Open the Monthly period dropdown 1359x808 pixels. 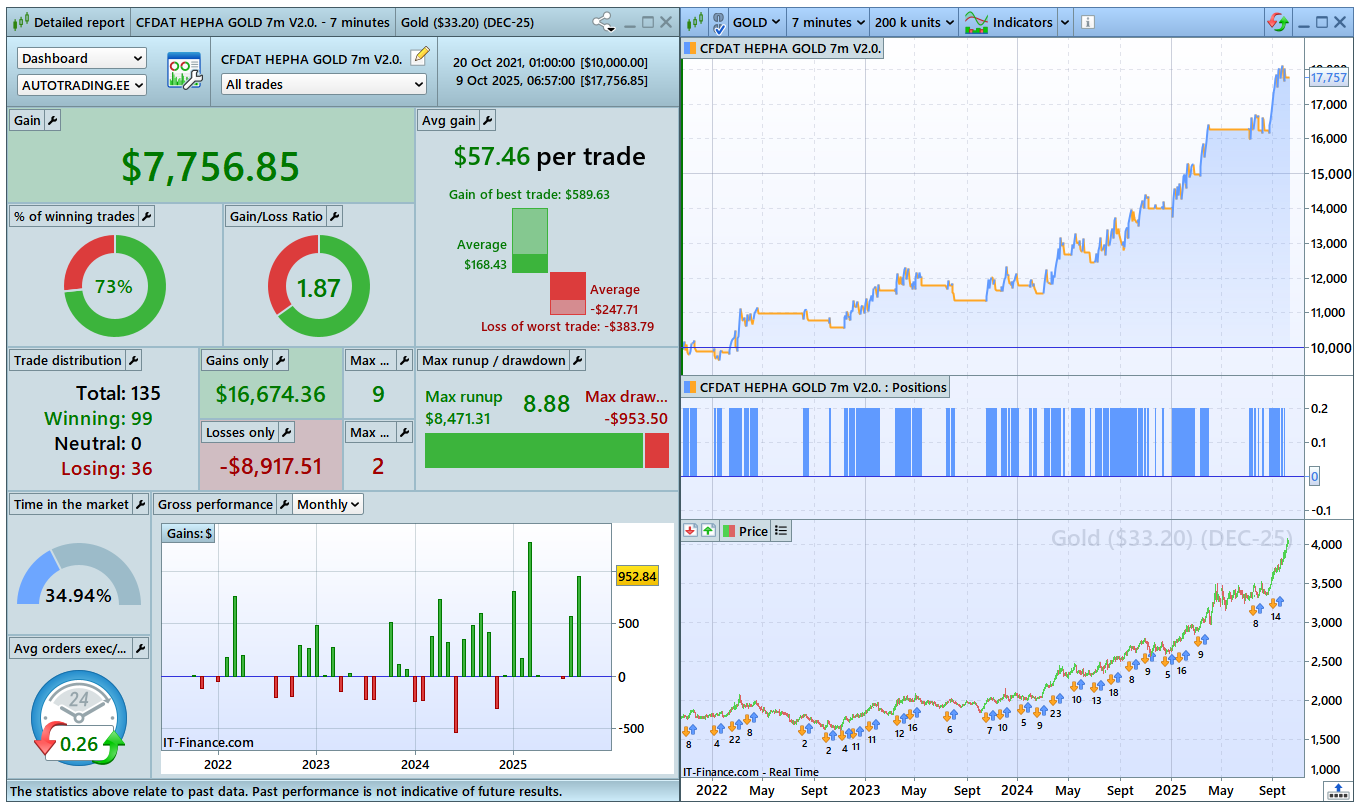point(328,504)
